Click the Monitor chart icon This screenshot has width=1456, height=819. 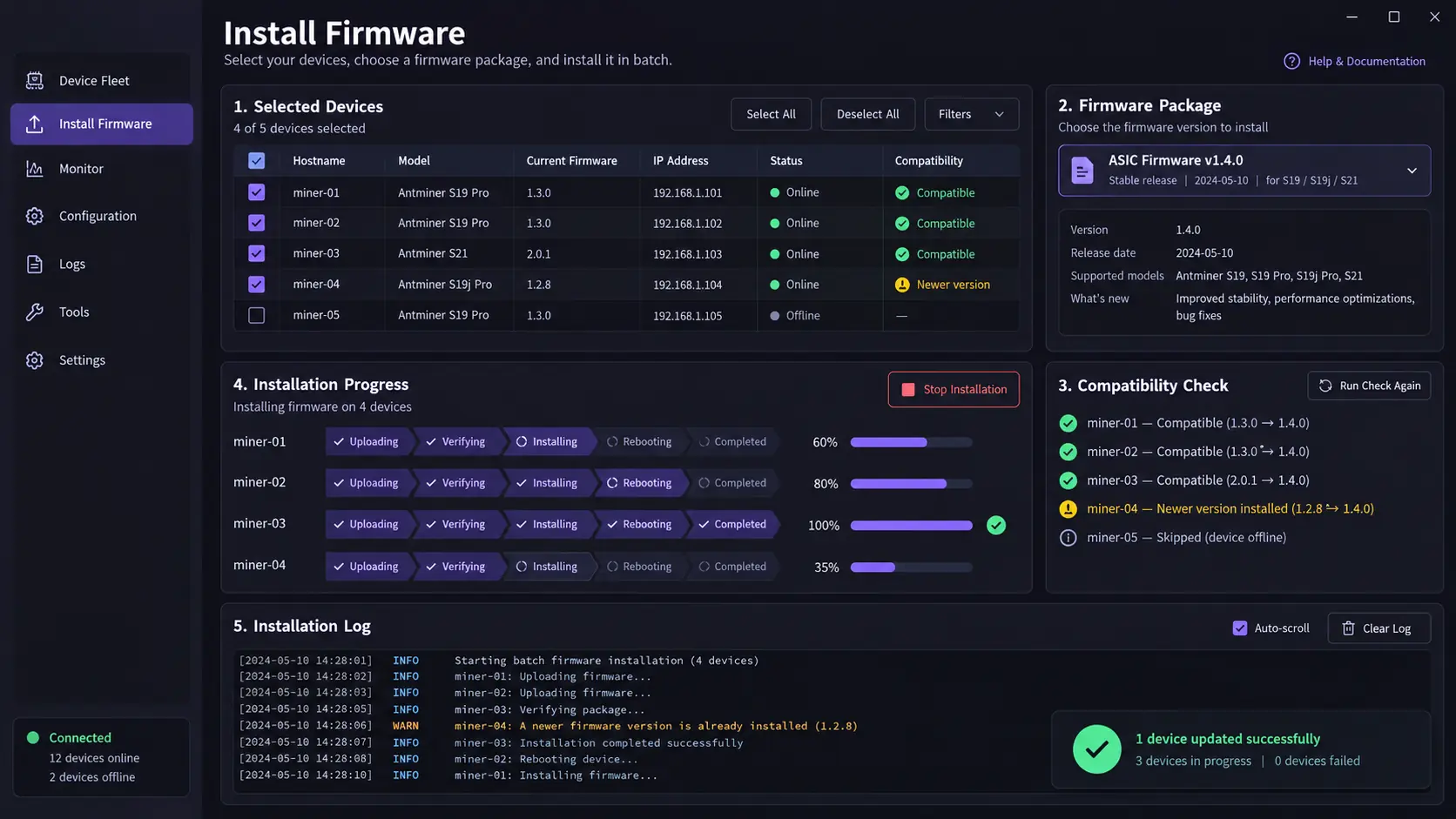pos(35,169)
